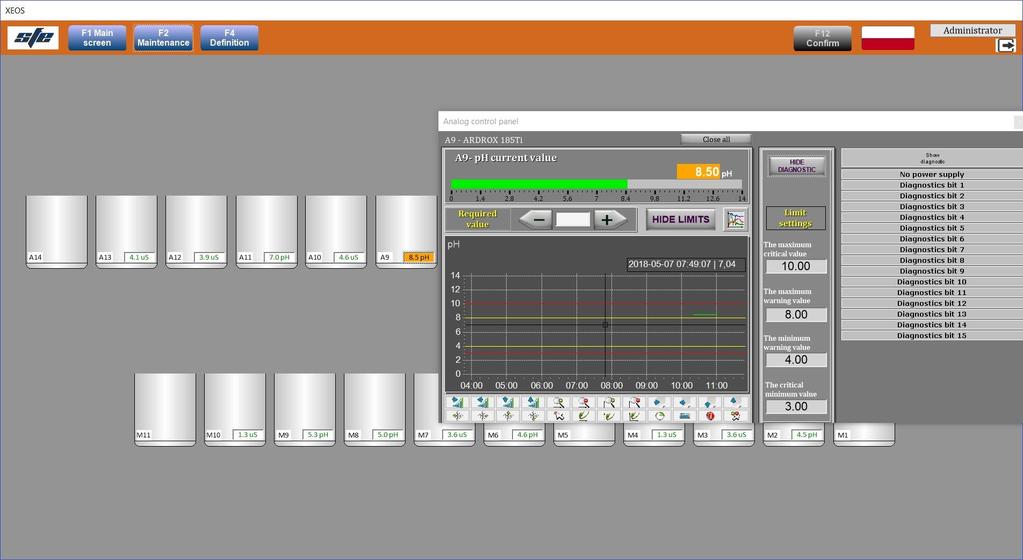Viewport: 1023px width, 560px height.
Task: Select the cursor pointer icon in chart toolbar
Action: click(558, 416)
